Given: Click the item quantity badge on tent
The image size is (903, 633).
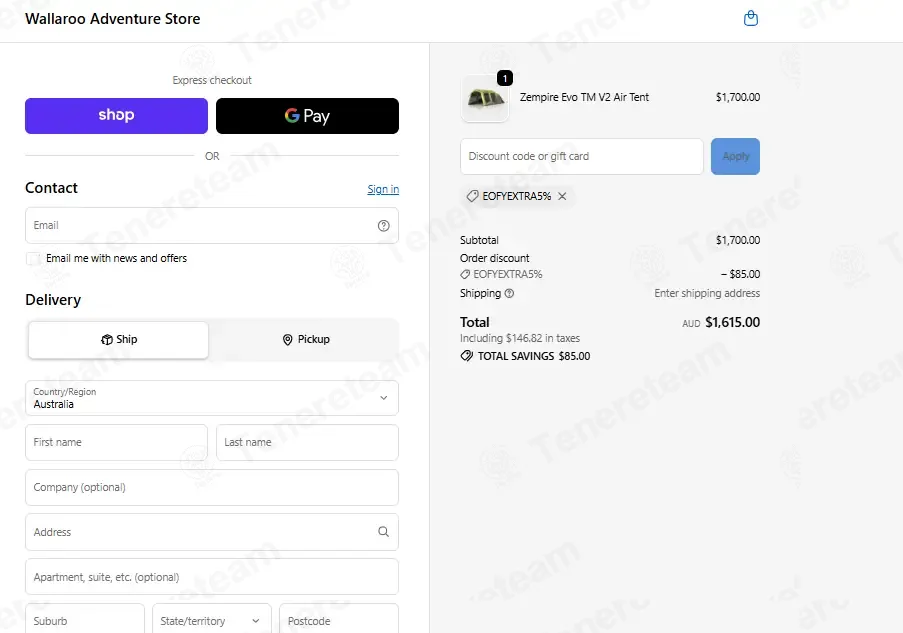Looking at the screenshot, I should coord(504,78).
